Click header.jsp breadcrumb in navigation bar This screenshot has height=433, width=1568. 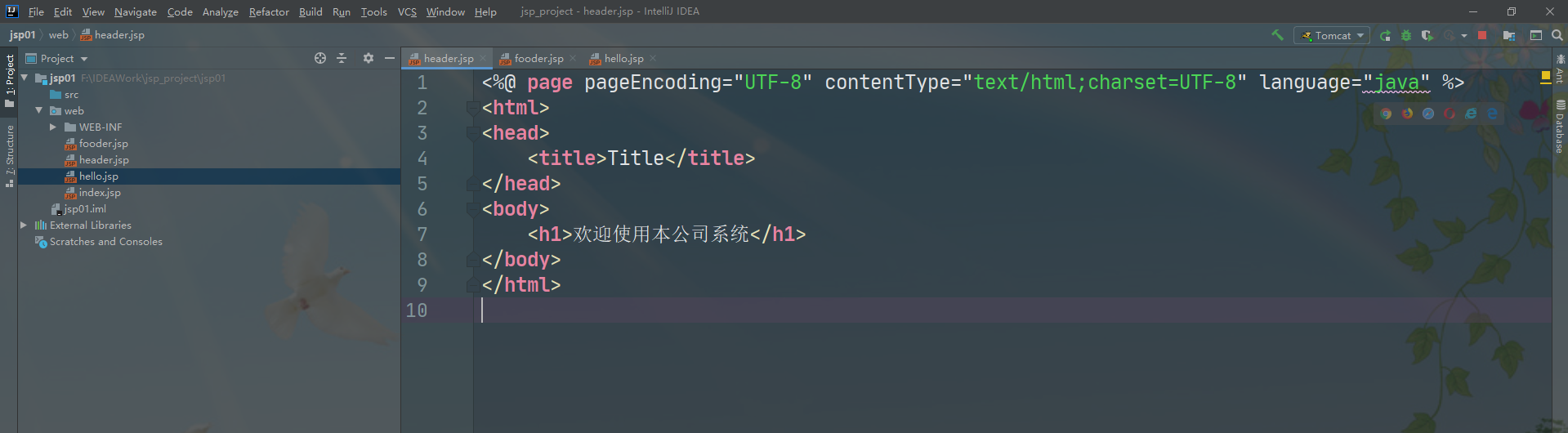pyautogui.click(x=113, y=35)
